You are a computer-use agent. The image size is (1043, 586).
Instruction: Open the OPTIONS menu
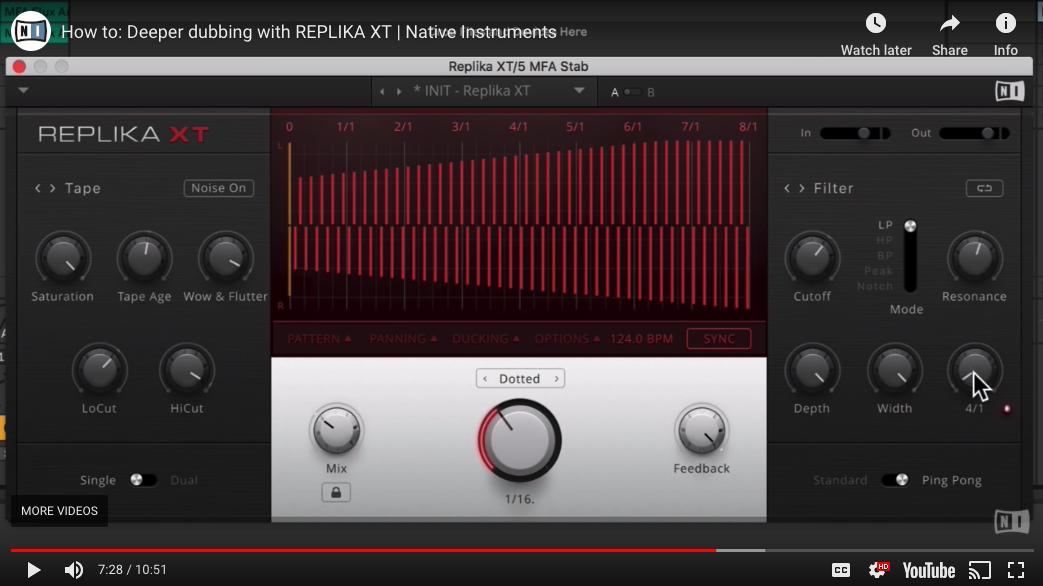pos(567,339)
